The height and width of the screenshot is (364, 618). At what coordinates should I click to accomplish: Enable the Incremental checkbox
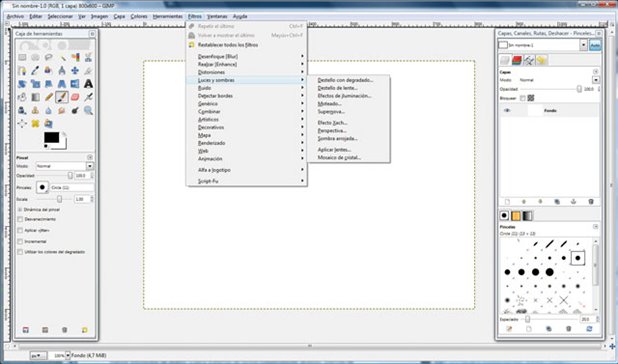click(20, 241)
